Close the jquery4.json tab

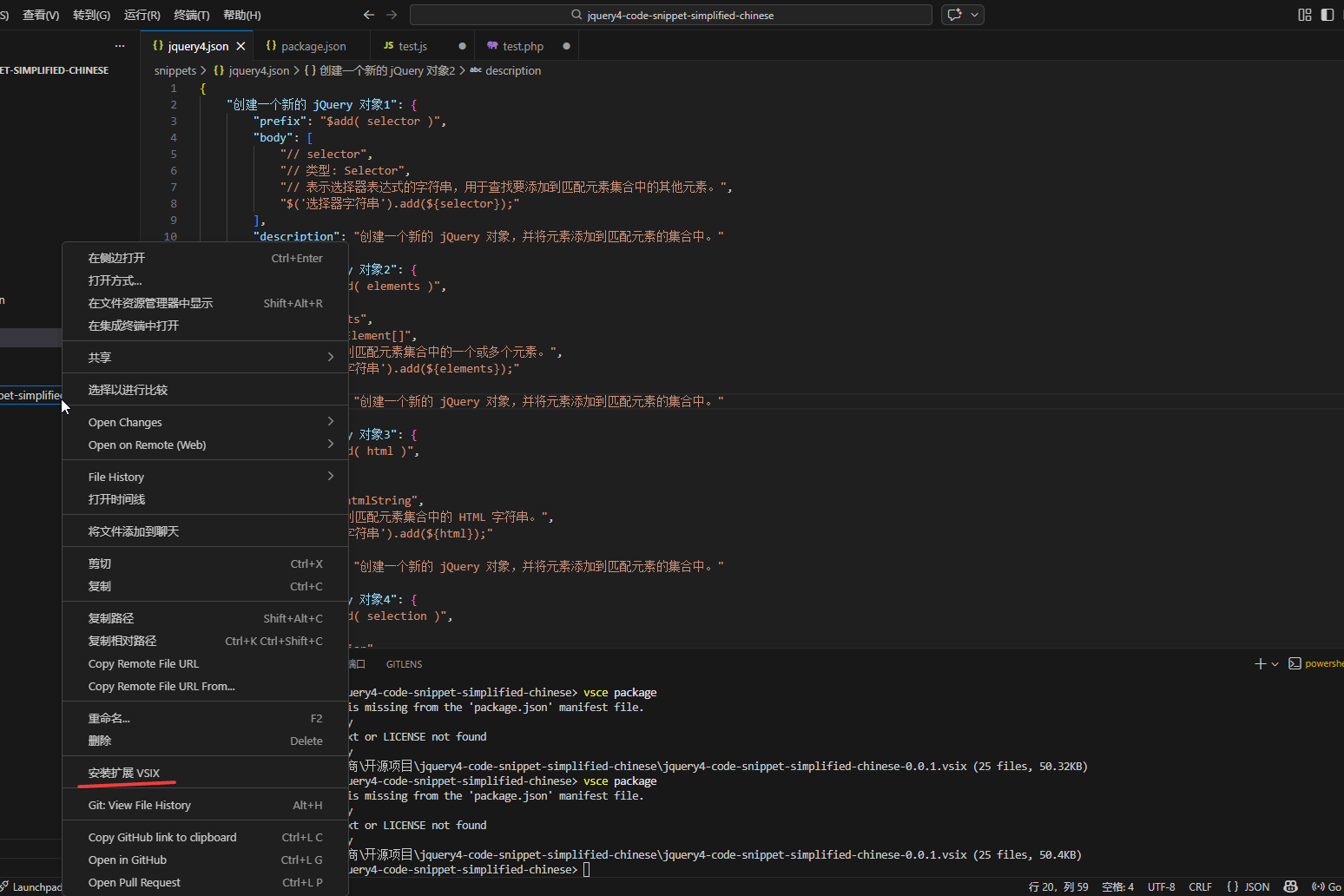[241, 46]
